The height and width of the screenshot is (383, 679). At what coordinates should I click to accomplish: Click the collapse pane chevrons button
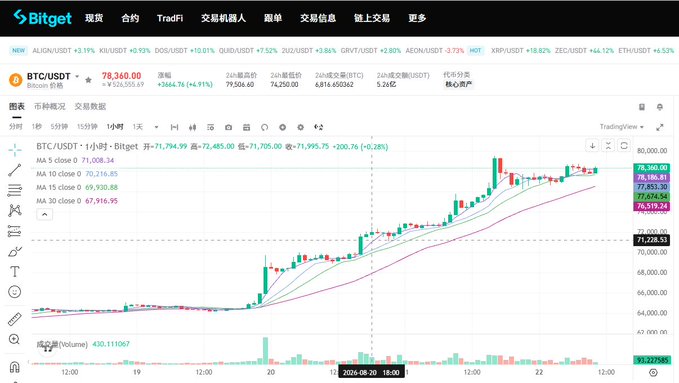pos(608,146)
